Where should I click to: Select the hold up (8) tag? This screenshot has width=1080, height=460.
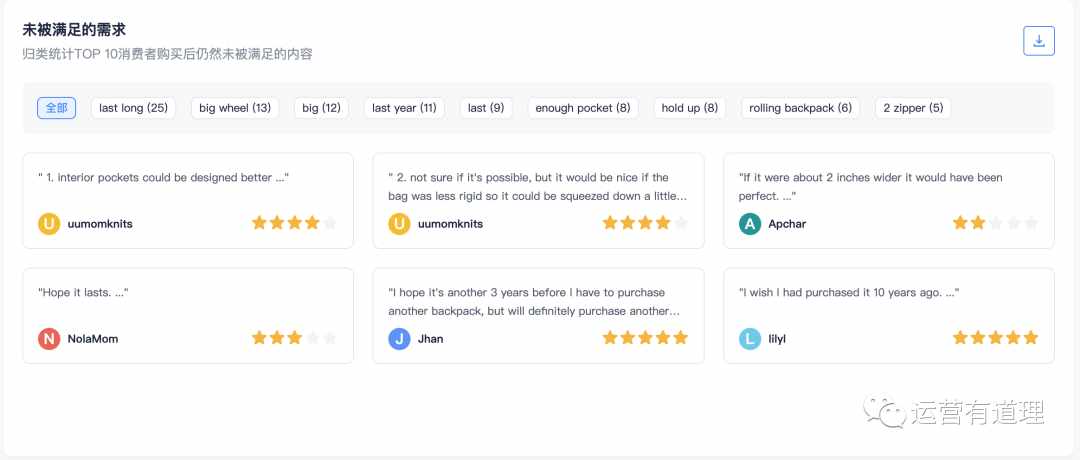(x=689, y=108)
